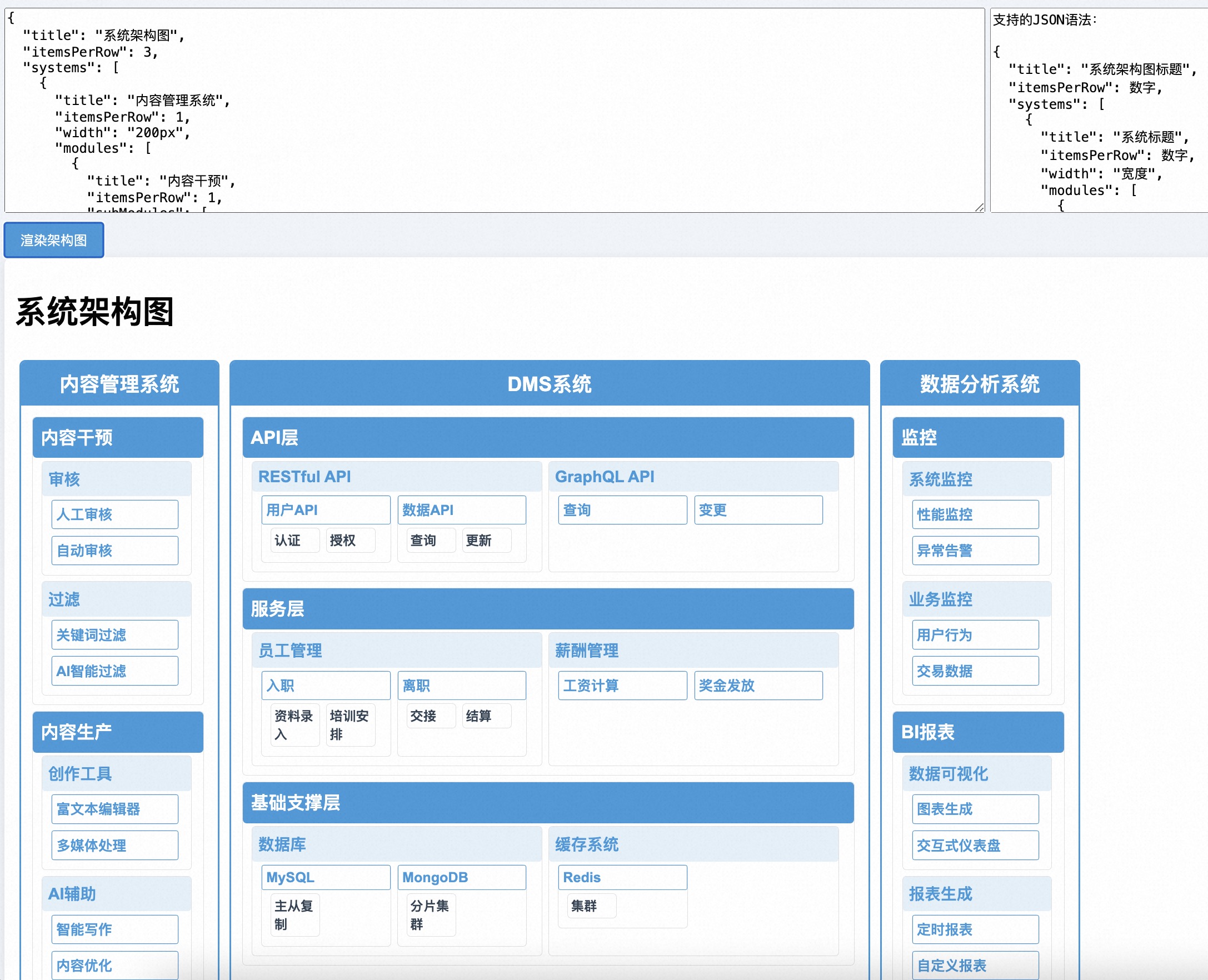Viewport: 1208px width, 980px height.
Task: Click the 结算 chip
Action: pos(487,716)
